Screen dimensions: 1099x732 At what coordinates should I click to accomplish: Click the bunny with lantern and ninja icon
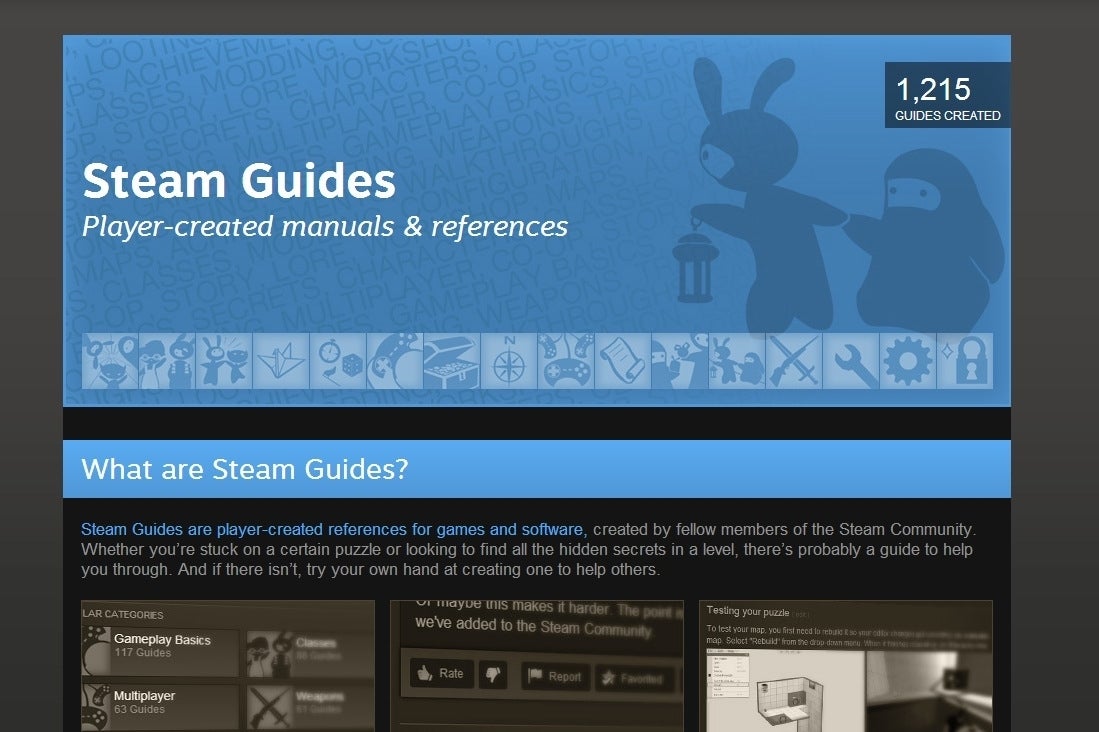point(737,360)
